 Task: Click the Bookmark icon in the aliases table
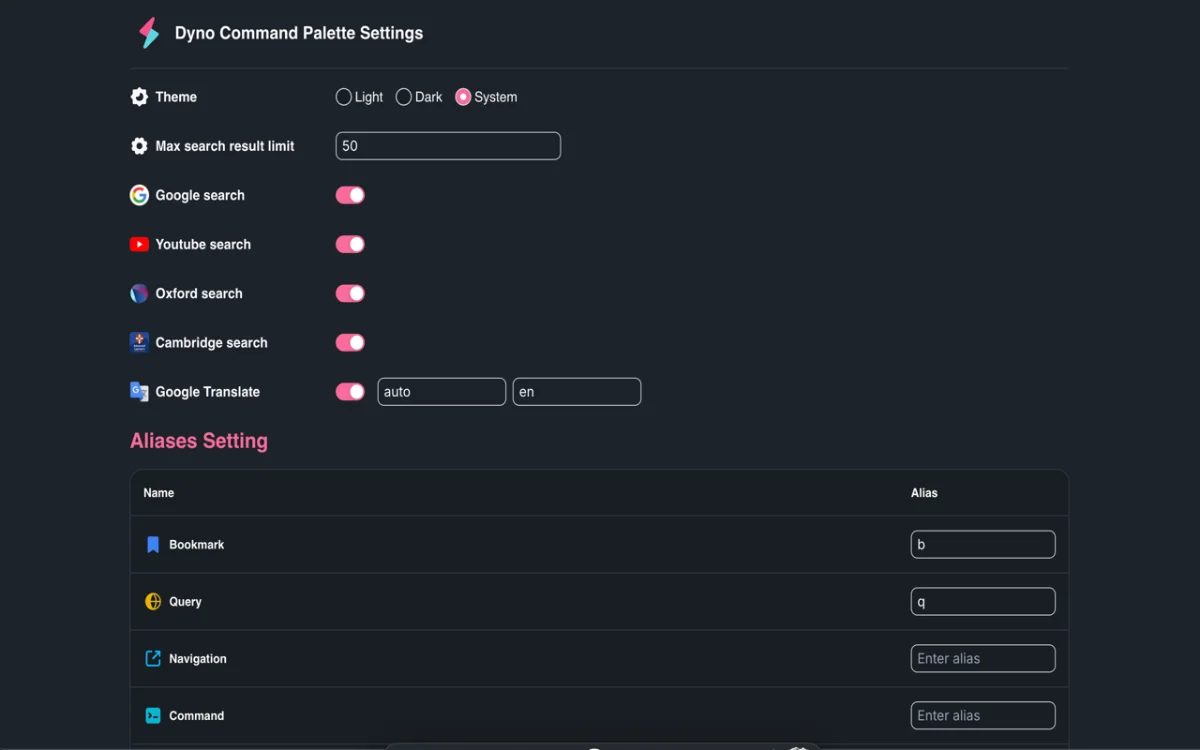[x=152, y=544]
